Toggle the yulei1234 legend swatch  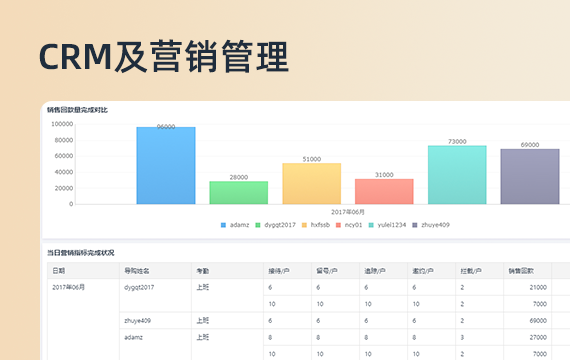(371, 225)
